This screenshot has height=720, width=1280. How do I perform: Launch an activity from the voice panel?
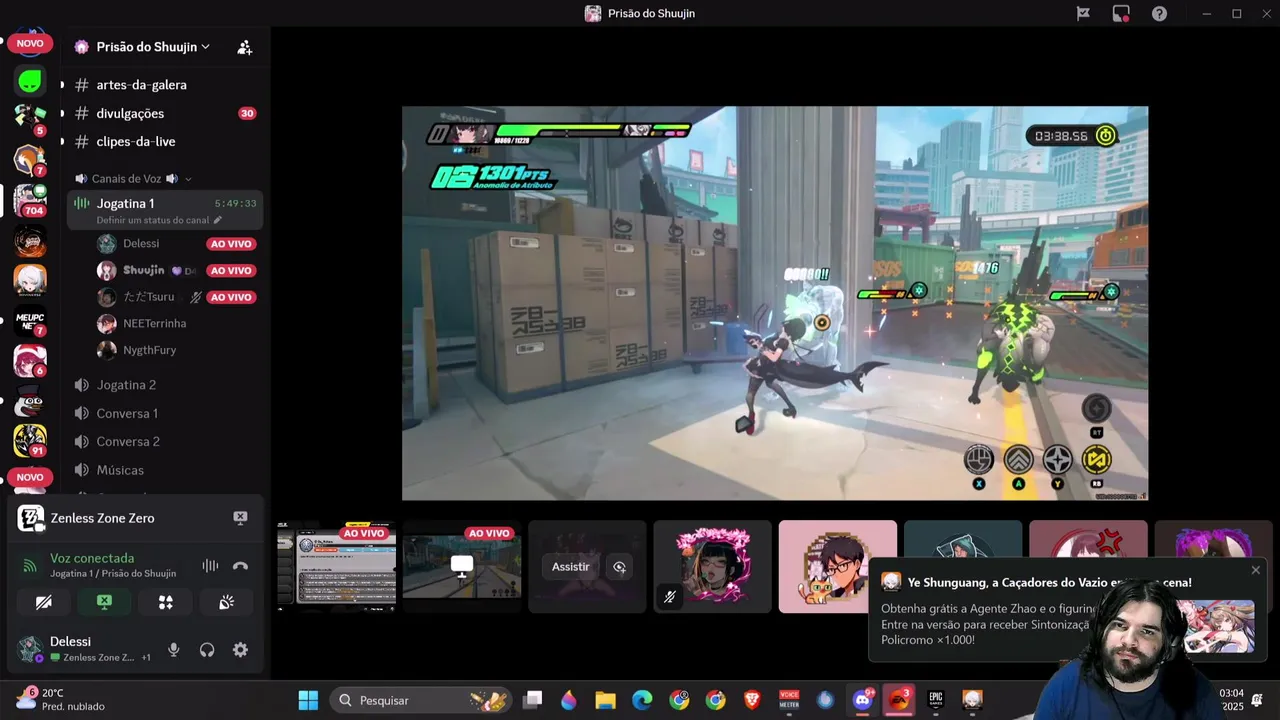(166, 602)
